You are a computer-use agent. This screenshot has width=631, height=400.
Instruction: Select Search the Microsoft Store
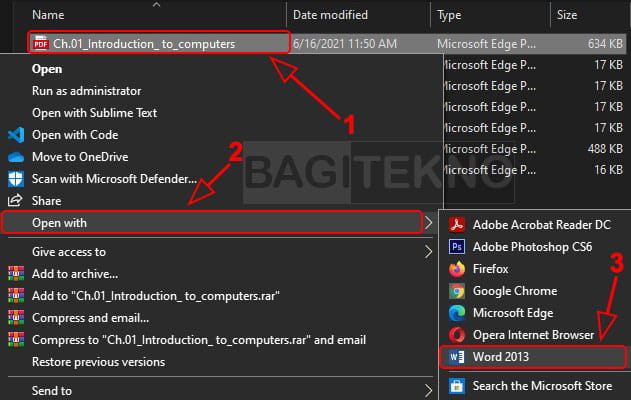[x=542, y=386]
